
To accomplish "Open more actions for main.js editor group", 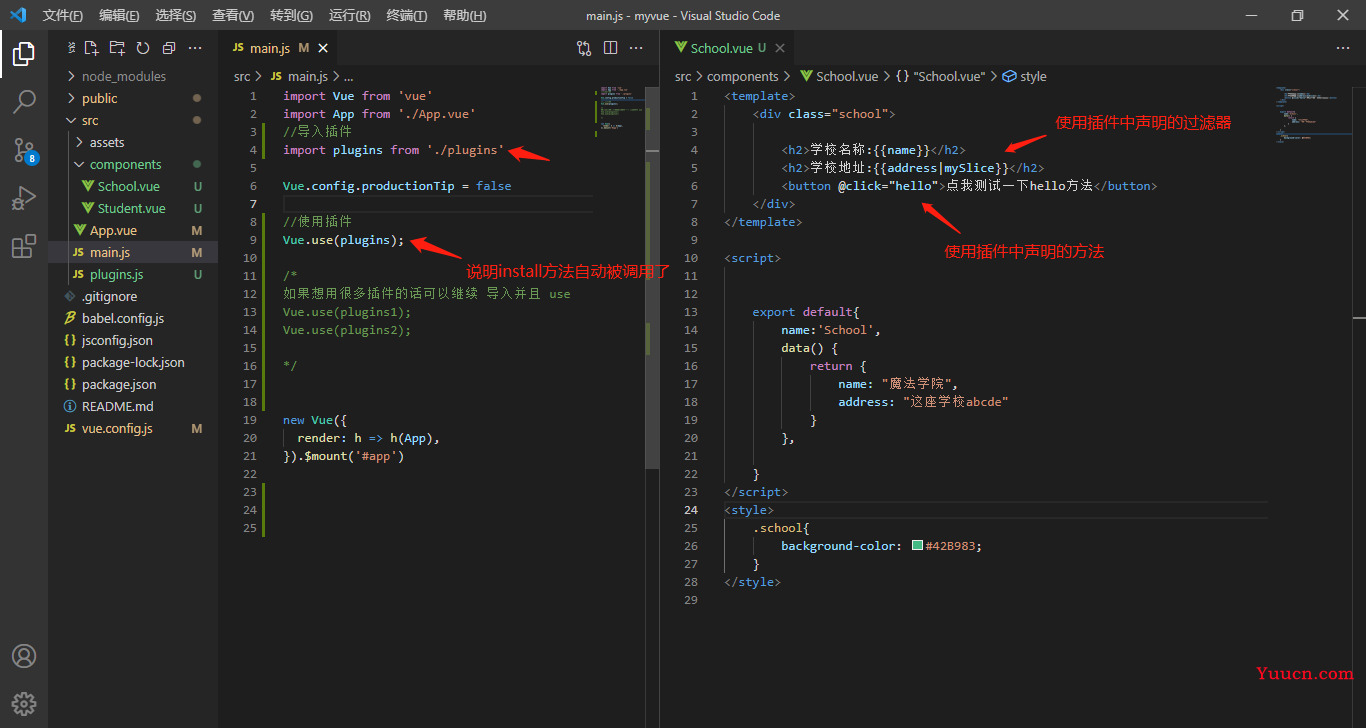I will (x=636, y=48).
